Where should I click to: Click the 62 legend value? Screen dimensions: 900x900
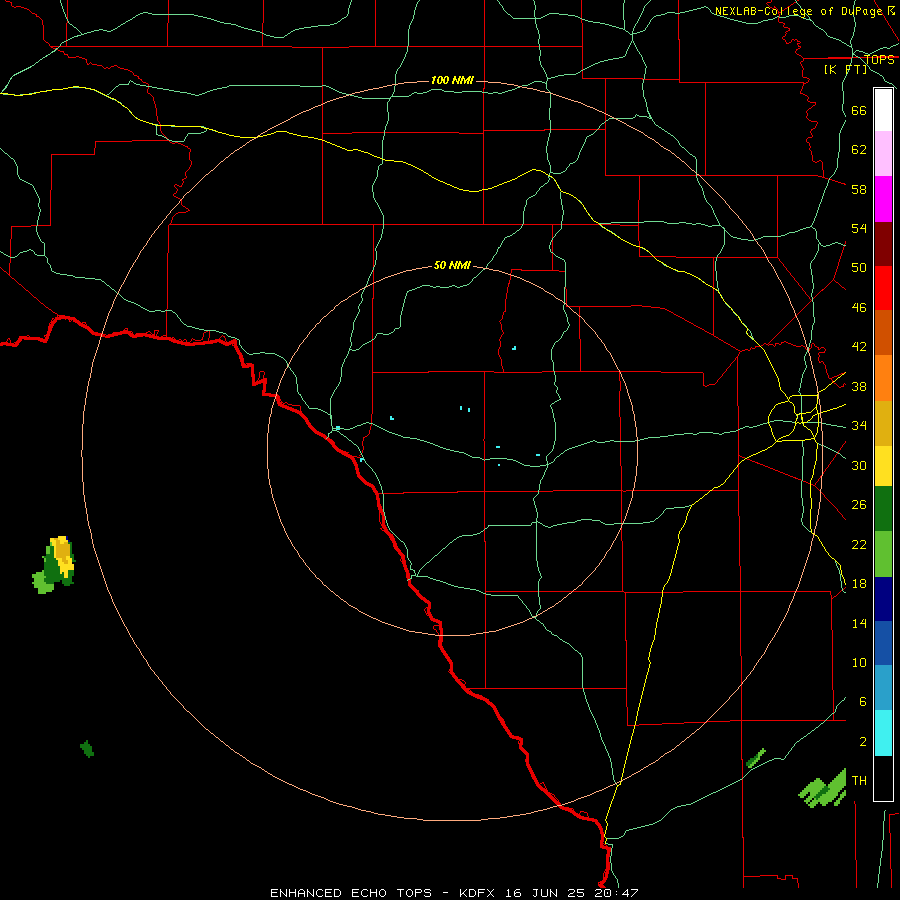pos(859,150)
